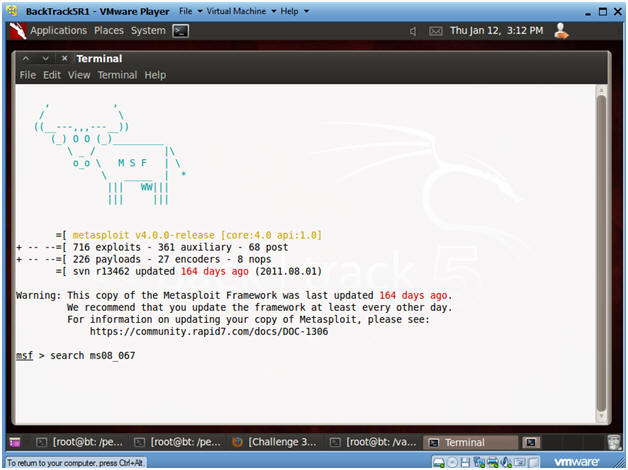
Task: Open the Virtual Machine dropdown menu
Action: [241, 11]
